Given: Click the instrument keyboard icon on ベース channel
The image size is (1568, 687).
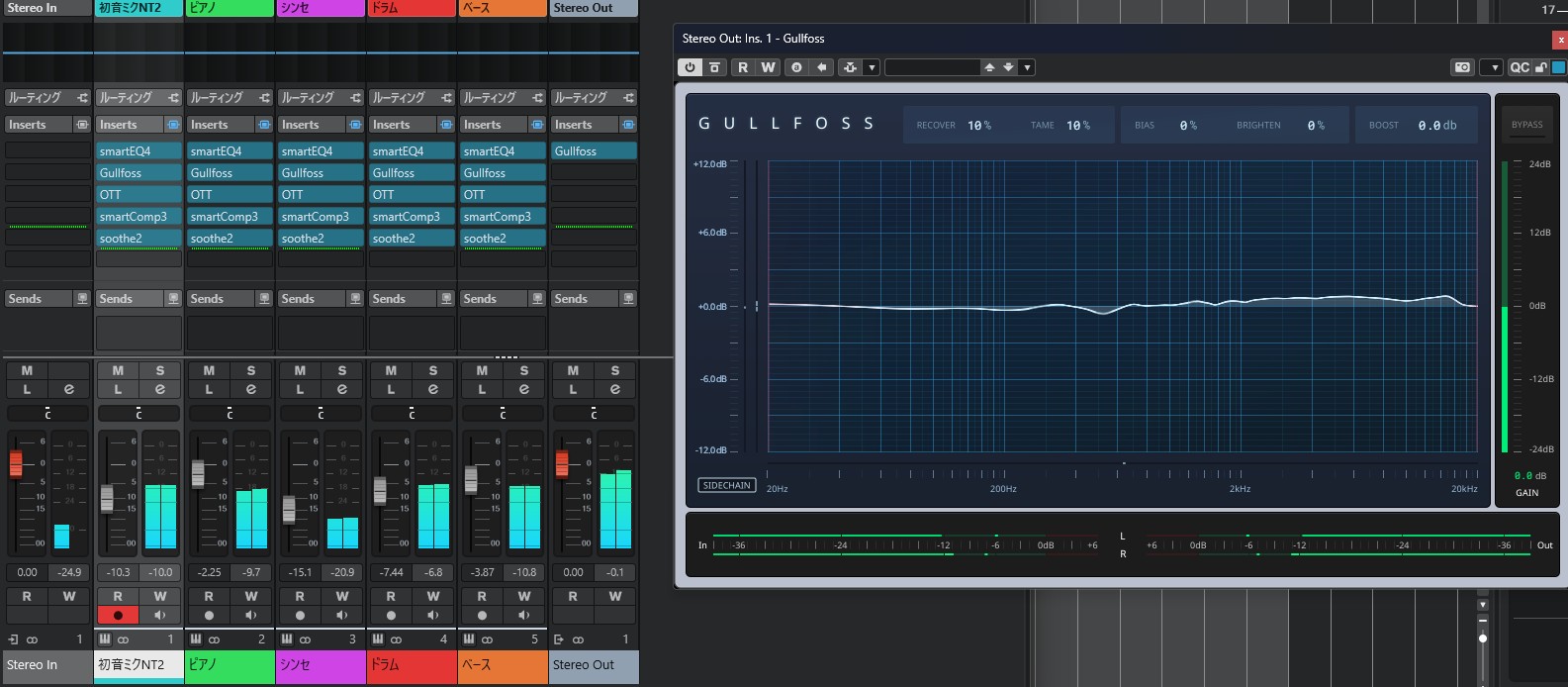Looking at the screenshot, I should click(469, 639).
